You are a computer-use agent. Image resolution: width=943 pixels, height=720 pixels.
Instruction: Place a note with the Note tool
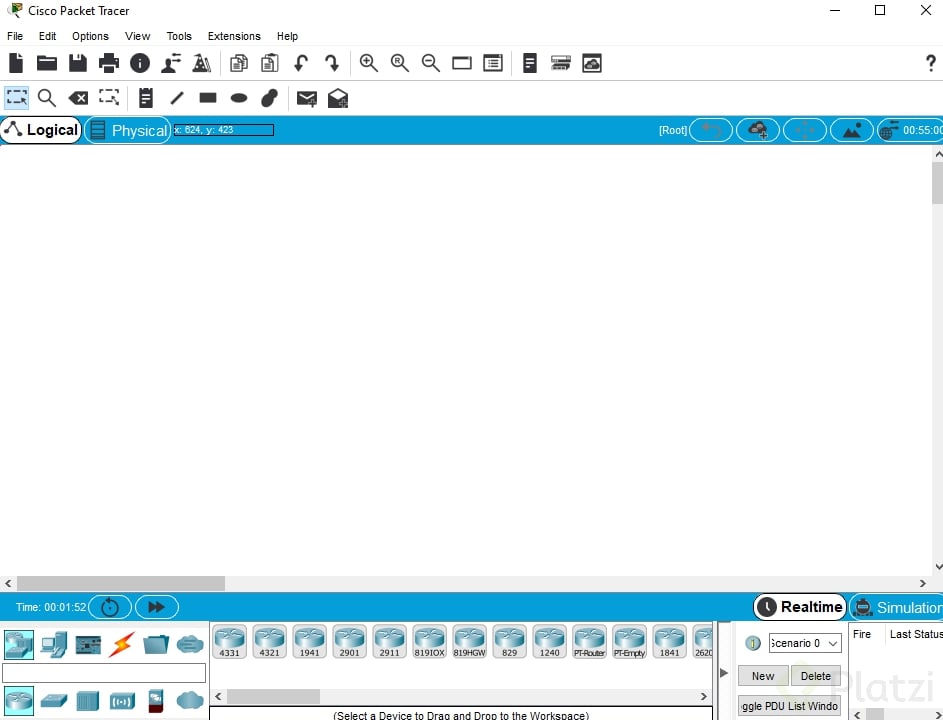coord(146,97)
